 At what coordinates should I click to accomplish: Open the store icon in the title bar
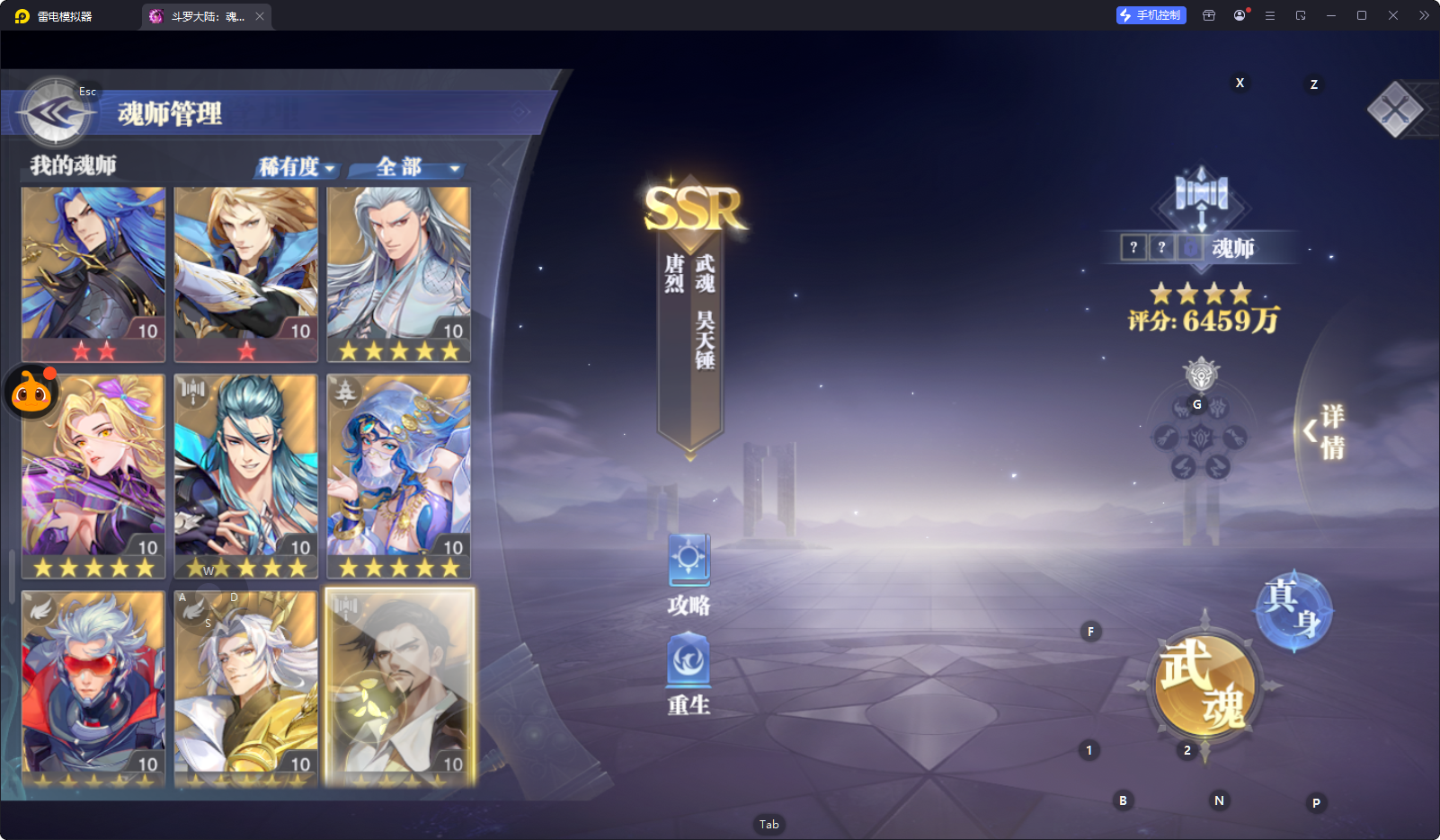(1209, 15)
